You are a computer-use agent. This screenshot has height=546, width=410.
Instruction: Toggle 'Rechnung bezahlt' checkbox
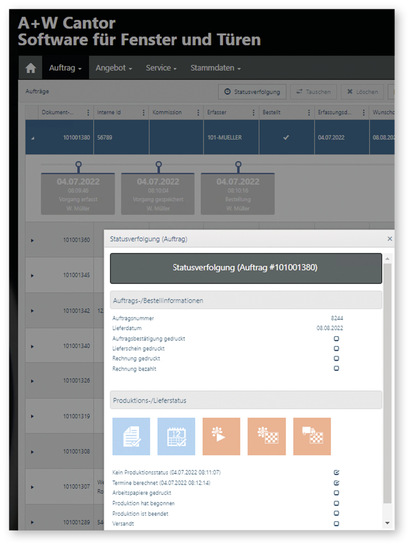336,368
